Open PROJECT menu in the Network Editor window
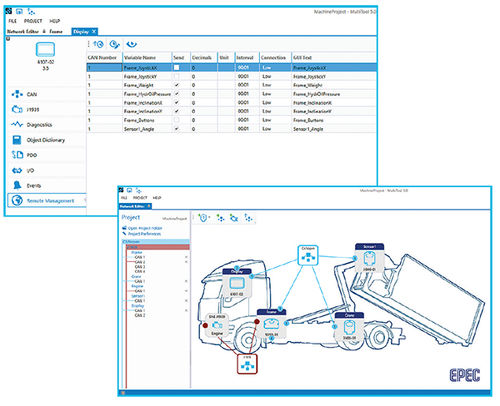Viewport: 500px width, 406px height. [x=140, y=198]
